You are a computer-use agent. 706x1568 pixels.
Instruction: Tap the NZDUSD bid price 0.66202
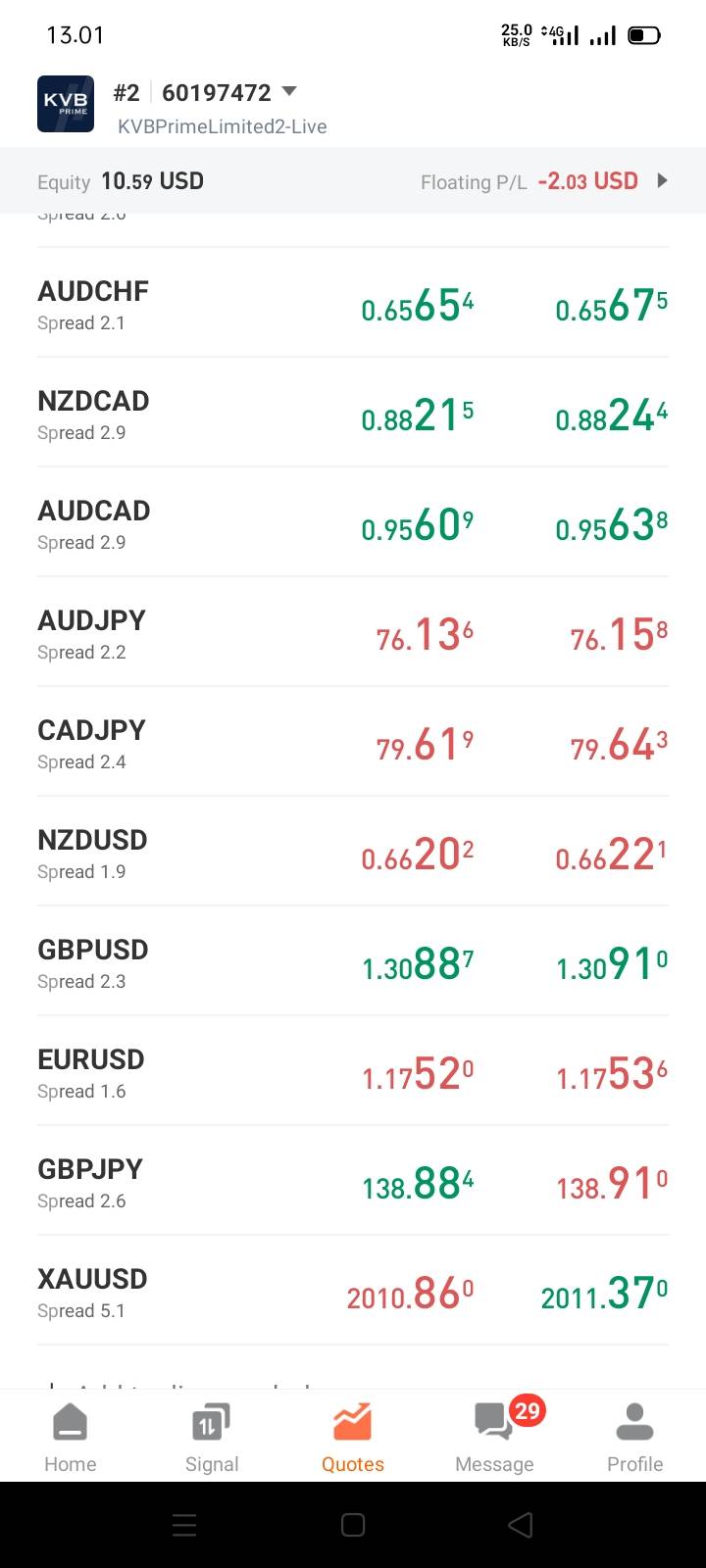(x=418, y=857)
